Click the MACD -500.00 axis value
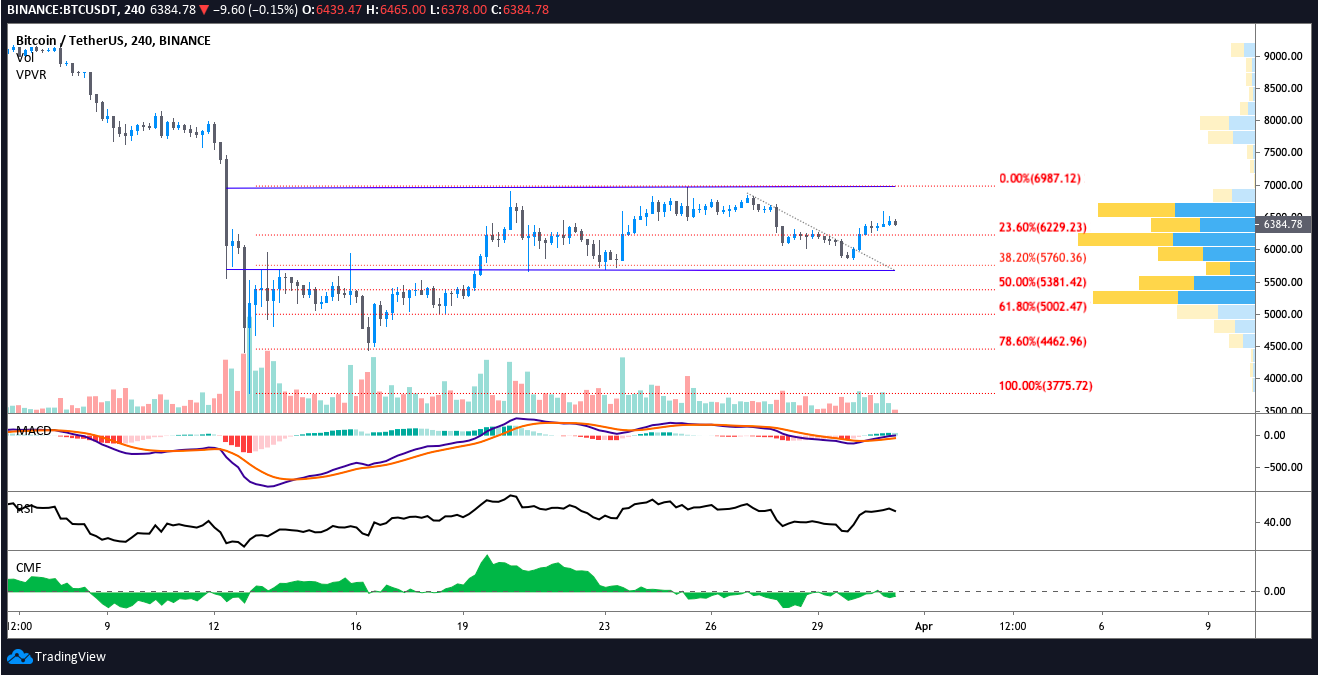1318x675 pixels. click(1284, 467)
